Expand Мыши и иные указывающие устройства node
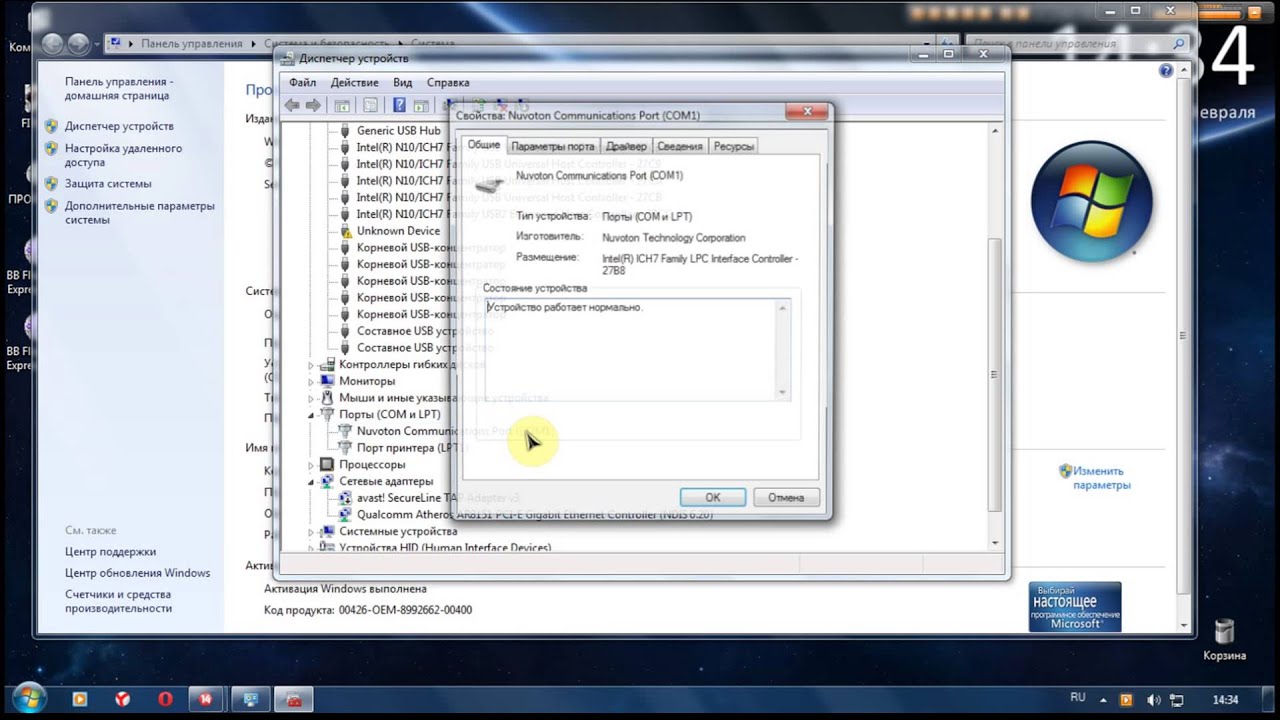1280x720 pixels. [x=311, y=398]
